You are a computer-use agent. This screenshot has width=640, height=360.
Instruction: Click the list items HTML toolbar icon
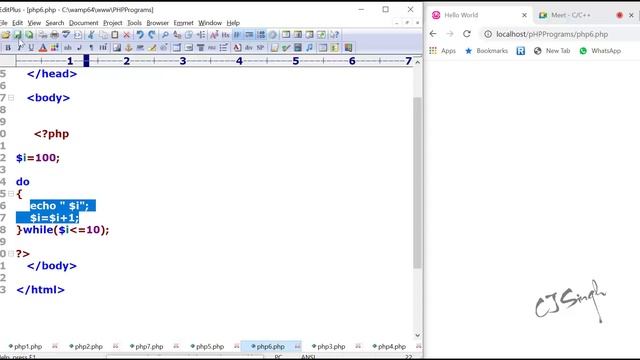tap(223, 48)
